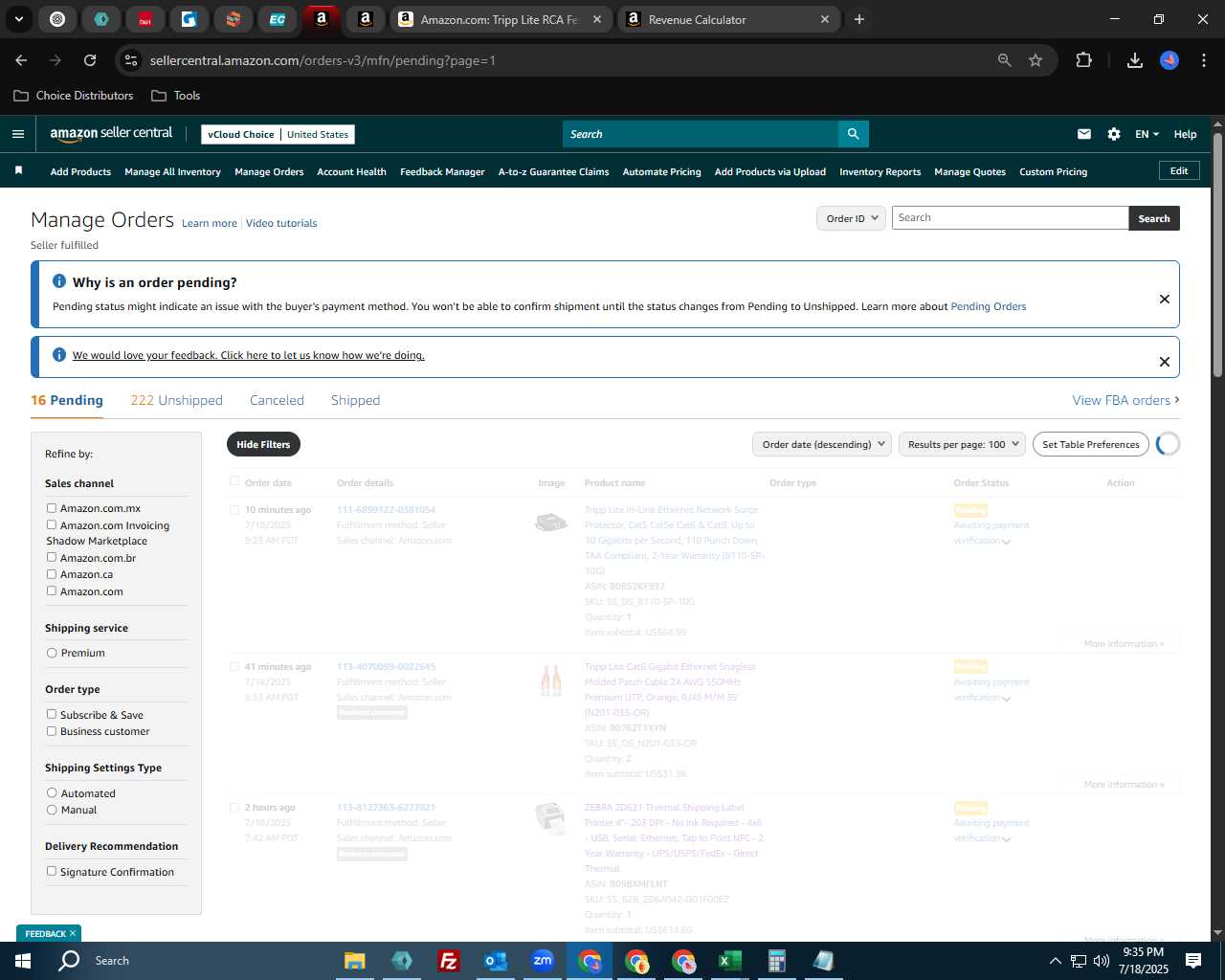Viewport: 1225px width, 980px height.
Task: Open the browser tab search dropdown arrow
Action: point(18,19)
